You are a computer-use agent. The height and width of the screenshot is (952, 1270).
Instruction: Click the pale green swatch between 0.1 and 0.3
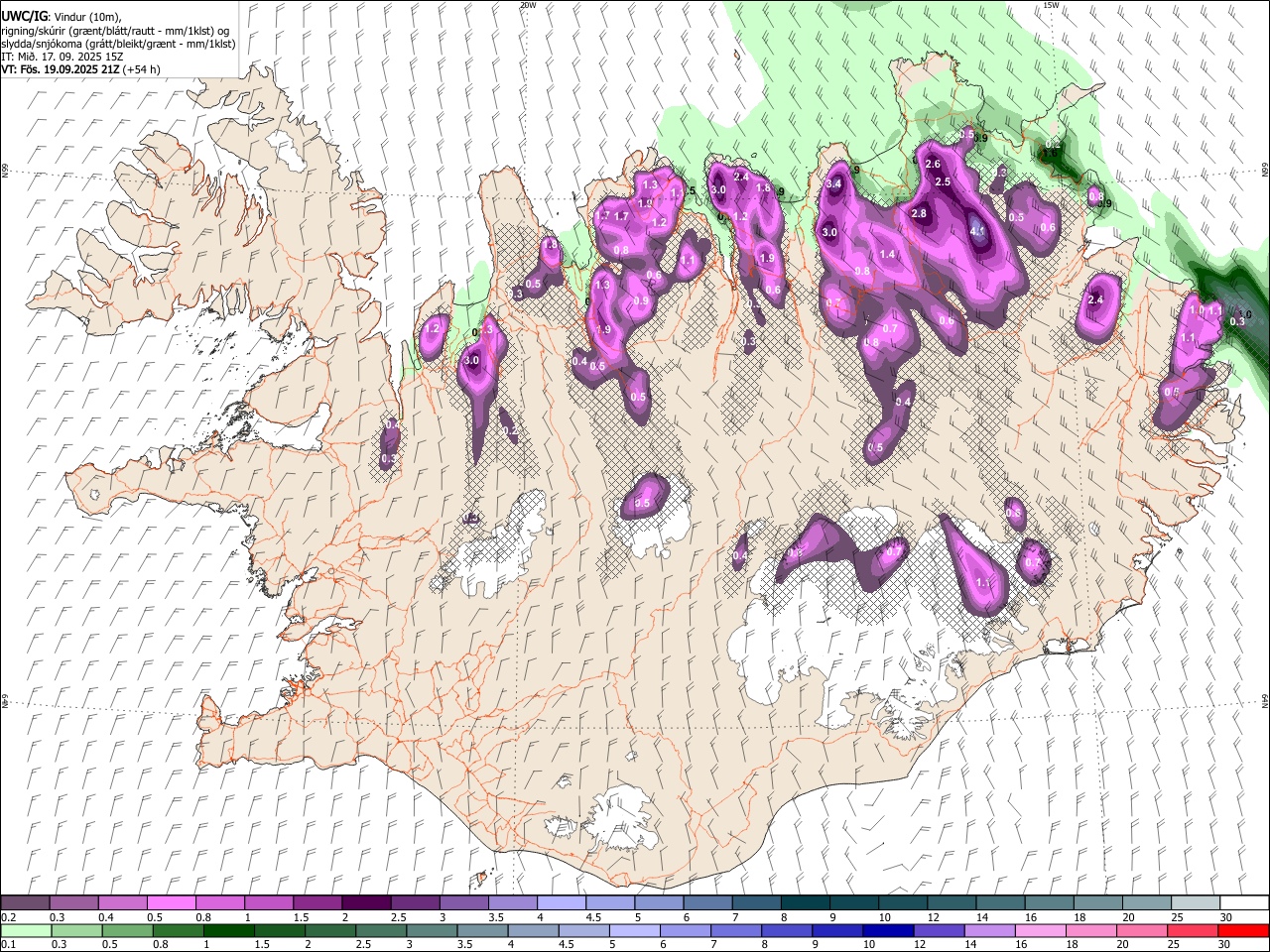tap(25, 930)
